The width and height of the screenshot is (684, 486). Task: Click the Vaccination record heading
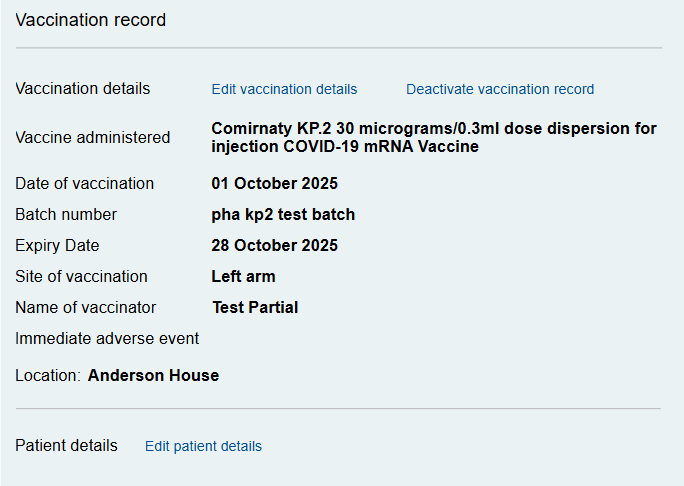point(91,20)
